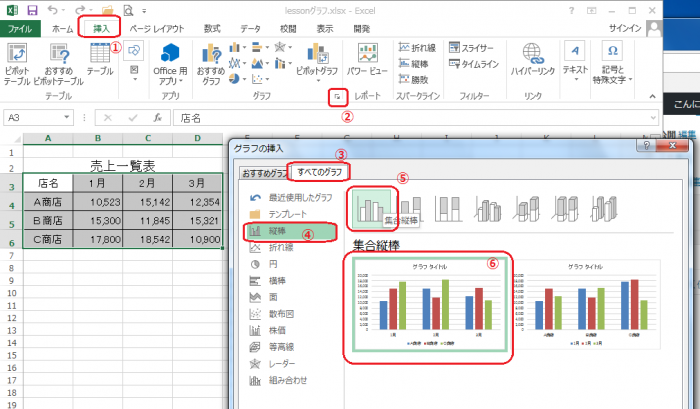Select 縦棒 column chart type

[x=290, y=231]
